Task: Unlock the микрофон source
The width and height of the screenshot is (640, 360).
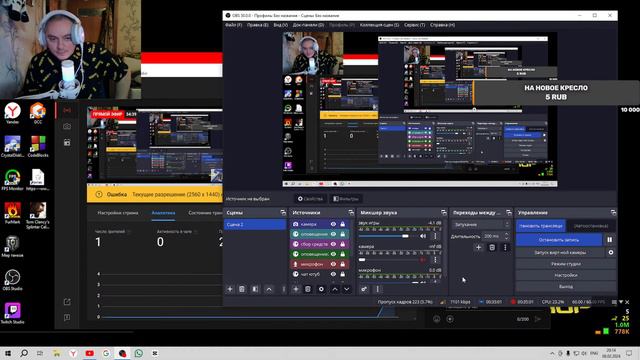Action: pyautogui.click(x=343, y=264)
